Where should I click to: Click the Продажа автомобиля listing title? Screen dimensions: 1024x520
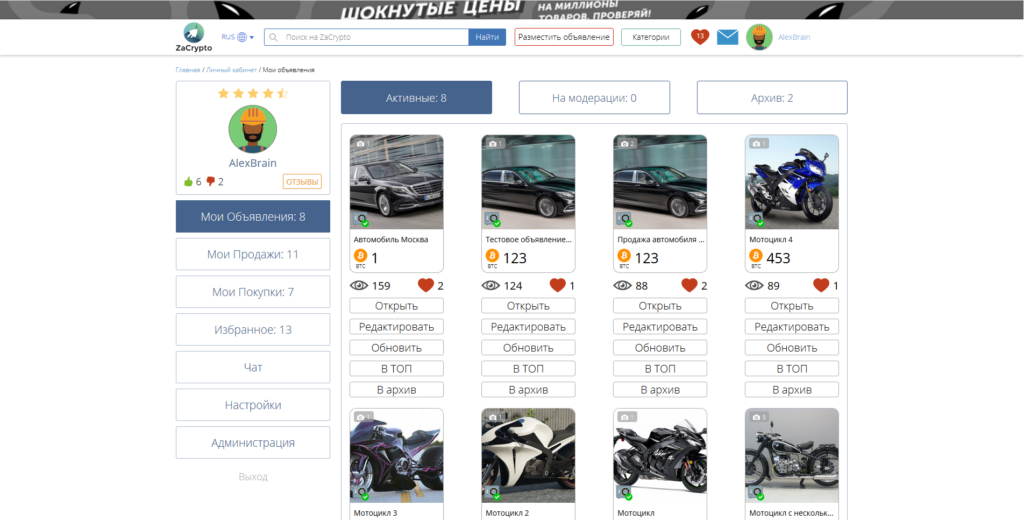(660, 240)
